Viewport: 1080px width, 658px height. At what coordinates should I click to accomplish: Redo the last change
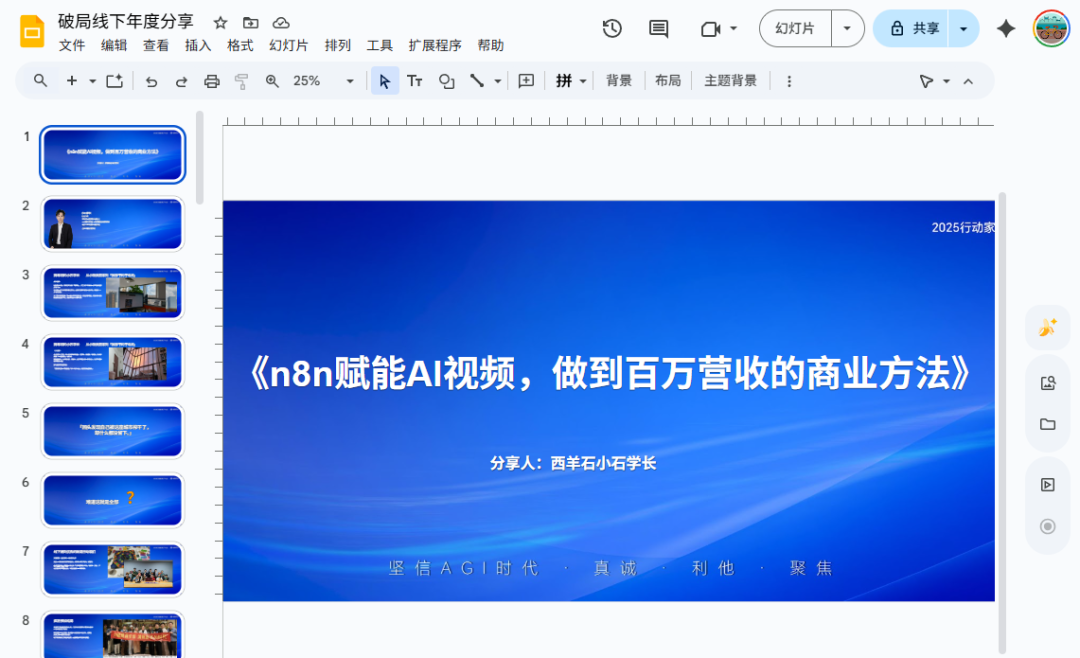[181, 81]
